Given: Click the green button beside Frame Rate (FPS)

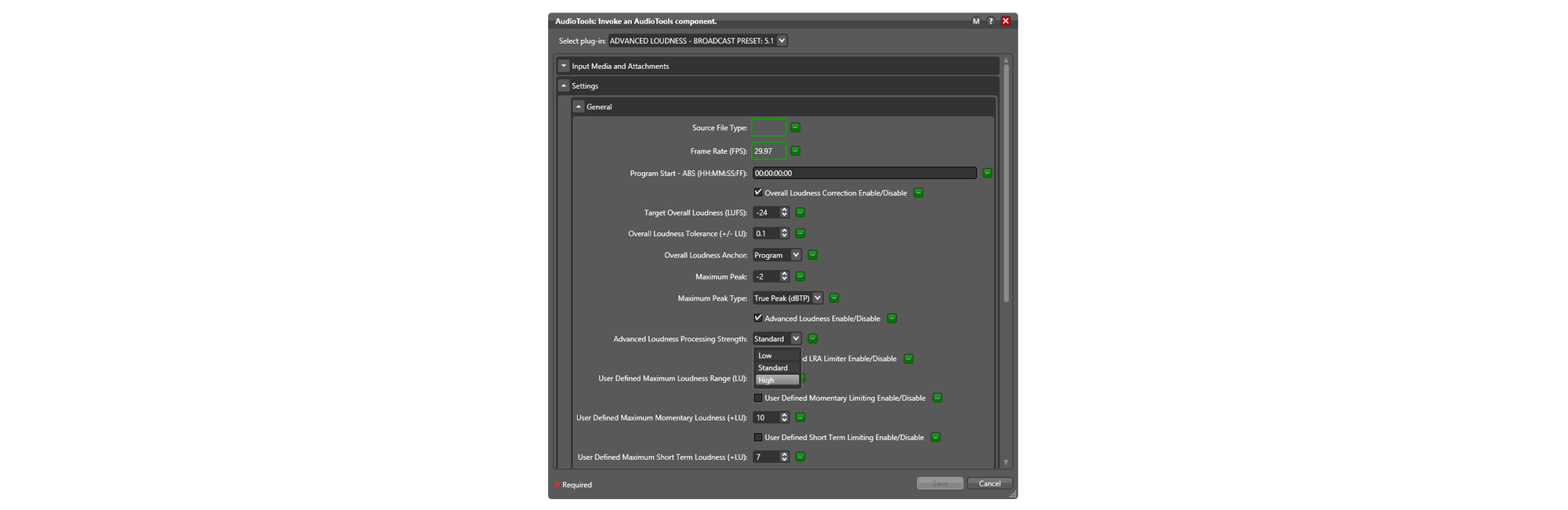Looking at the screenshot, I should point(795,151).
